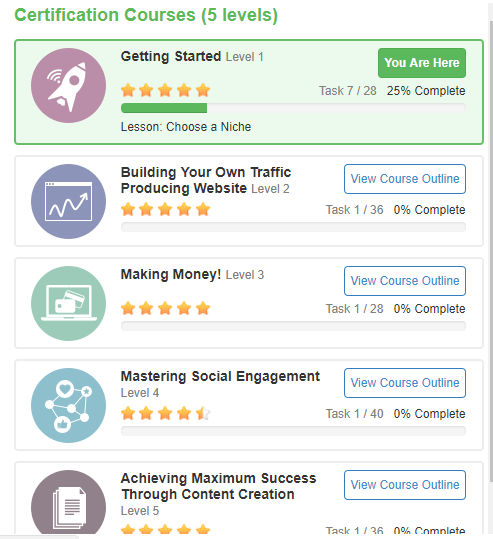Screen dimensions: 493x539
Task: Click the Getting Started five-star rating
Action: pos(165,90)
